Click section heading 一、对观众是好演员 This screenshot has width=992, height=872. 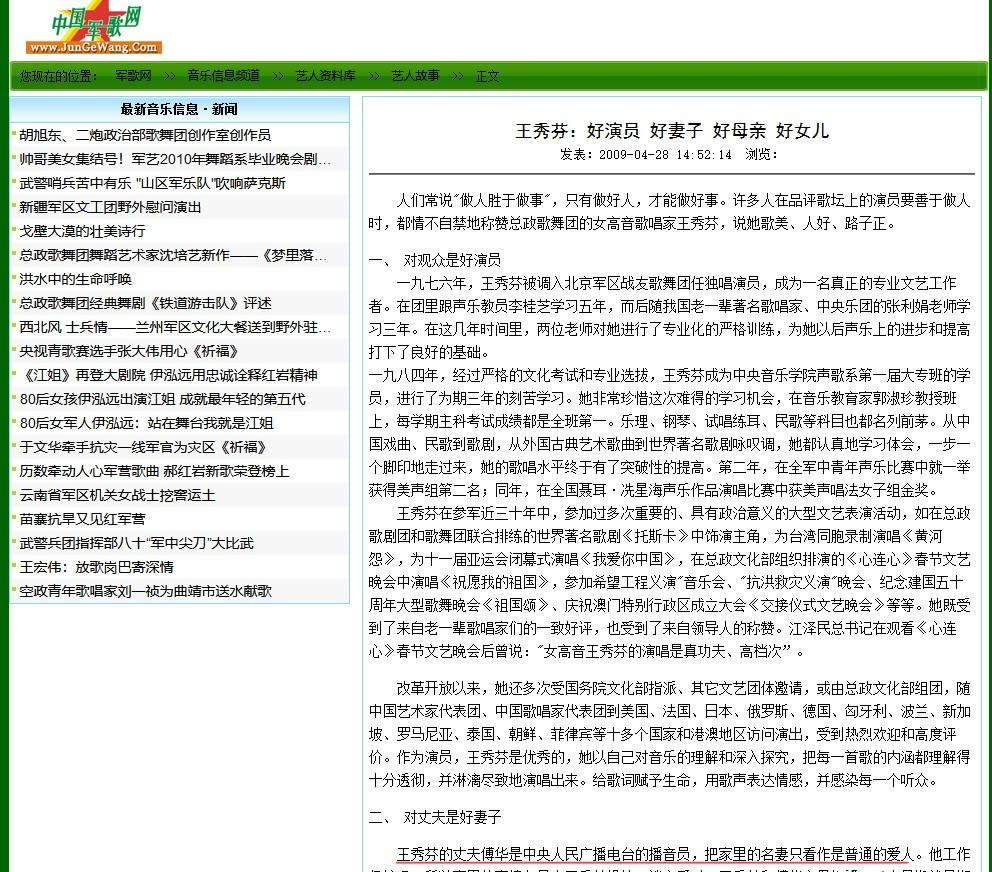coord(435,260)
